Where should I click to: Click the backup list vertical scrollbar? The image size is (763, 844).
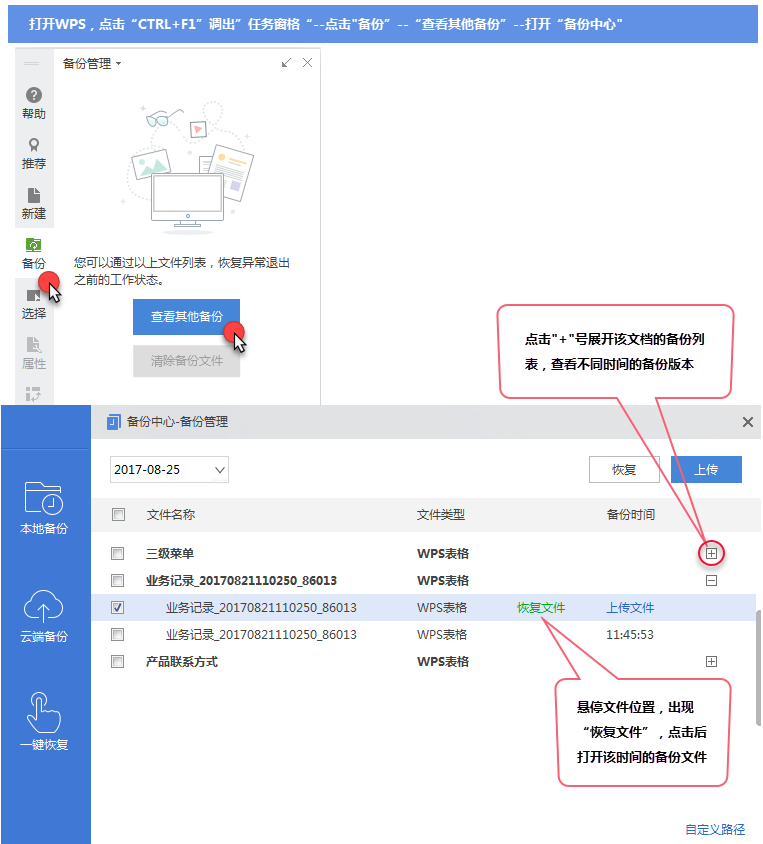(758, 667)
